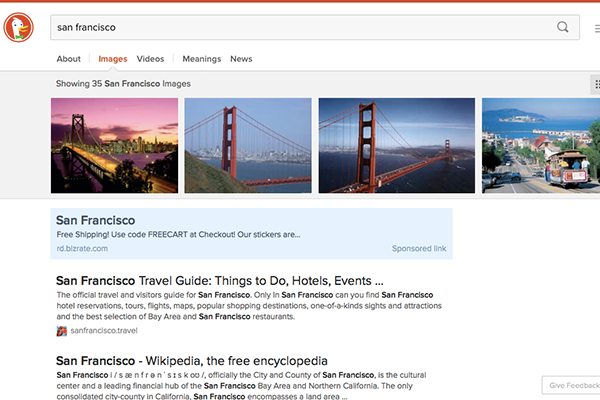Open the Bay Bridge sunset image thumbnail
600x400 pixels.
114,145
